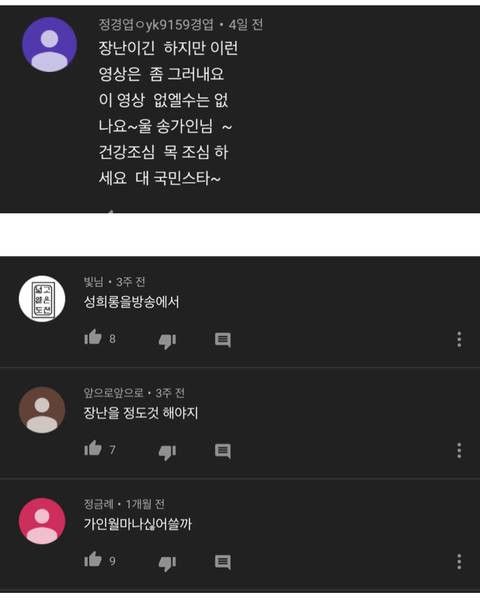
Task: Open 빛님's white profile avatar
Action: coord(42,299)
